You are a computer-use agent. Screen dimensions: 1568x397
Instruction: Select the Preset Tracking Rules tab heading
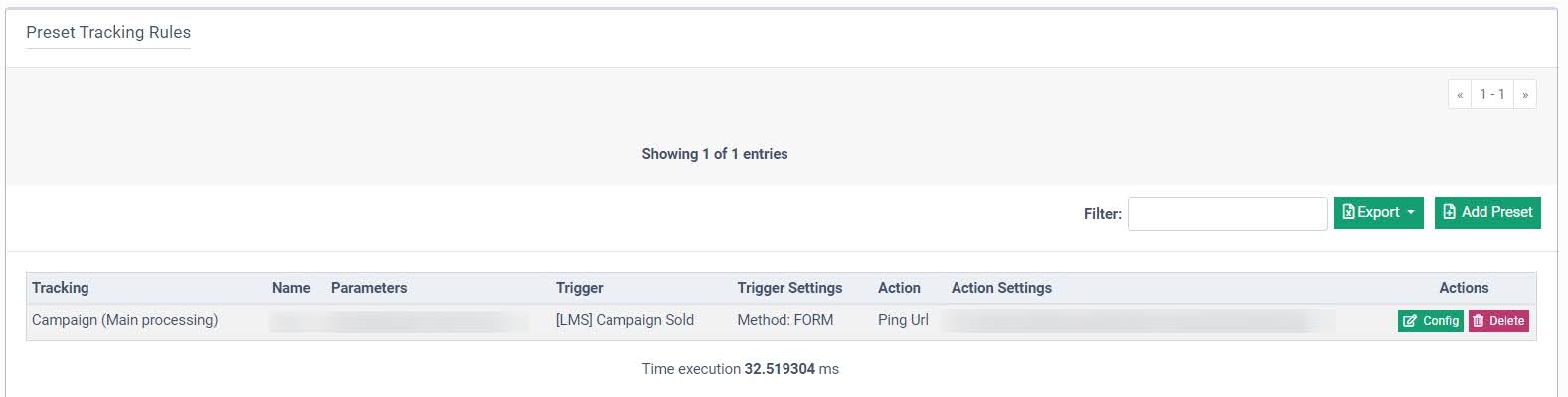click(x=108, y=32)
